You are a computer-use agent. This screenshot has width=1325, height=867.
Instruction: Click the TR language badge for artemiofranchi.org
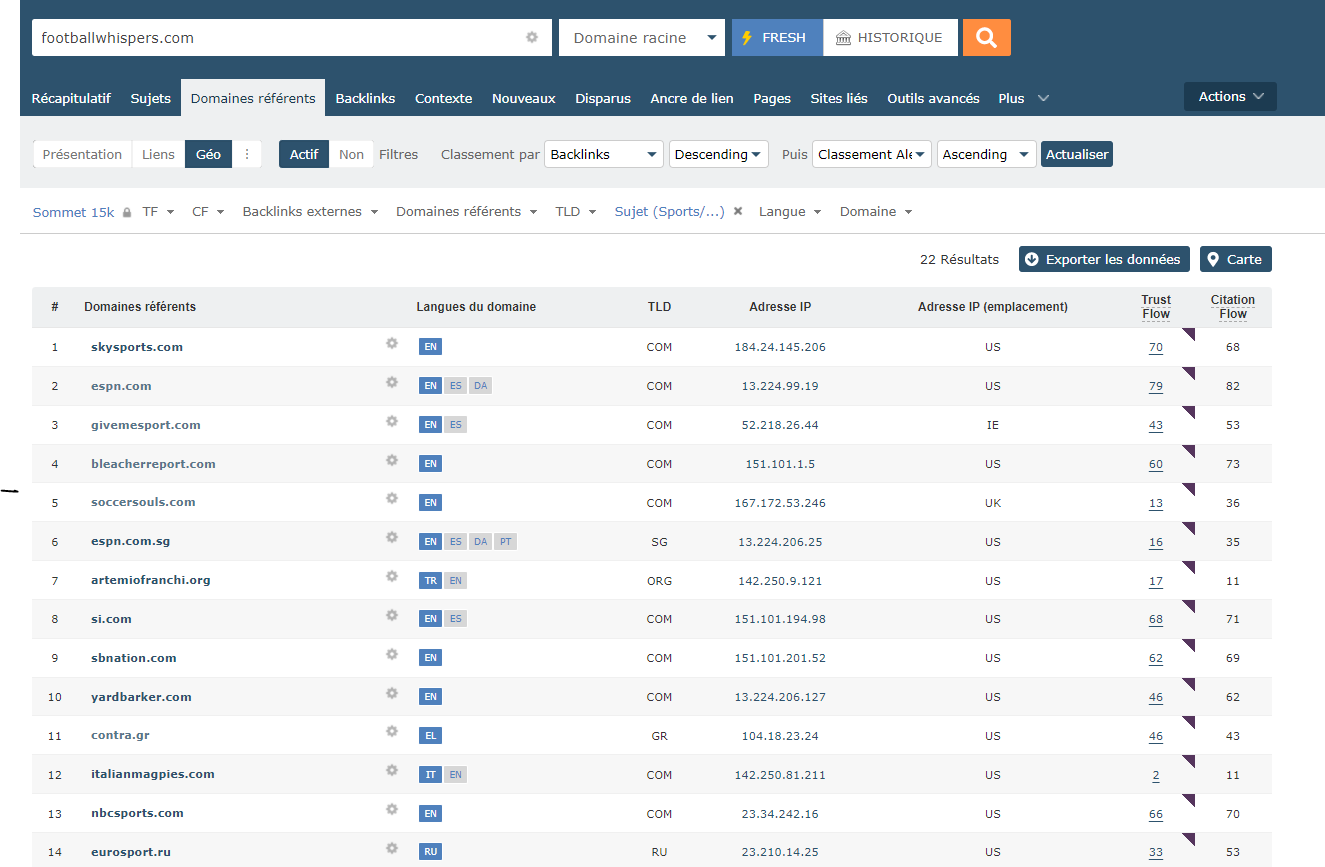coord(430,580)
